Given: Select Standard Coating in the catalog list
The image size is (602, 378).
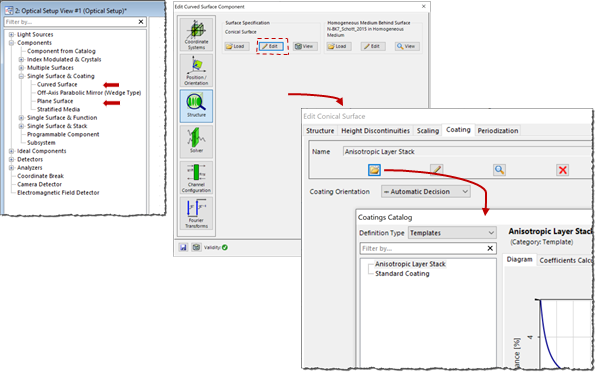Looking at the screenshot, I should (402, 274).
